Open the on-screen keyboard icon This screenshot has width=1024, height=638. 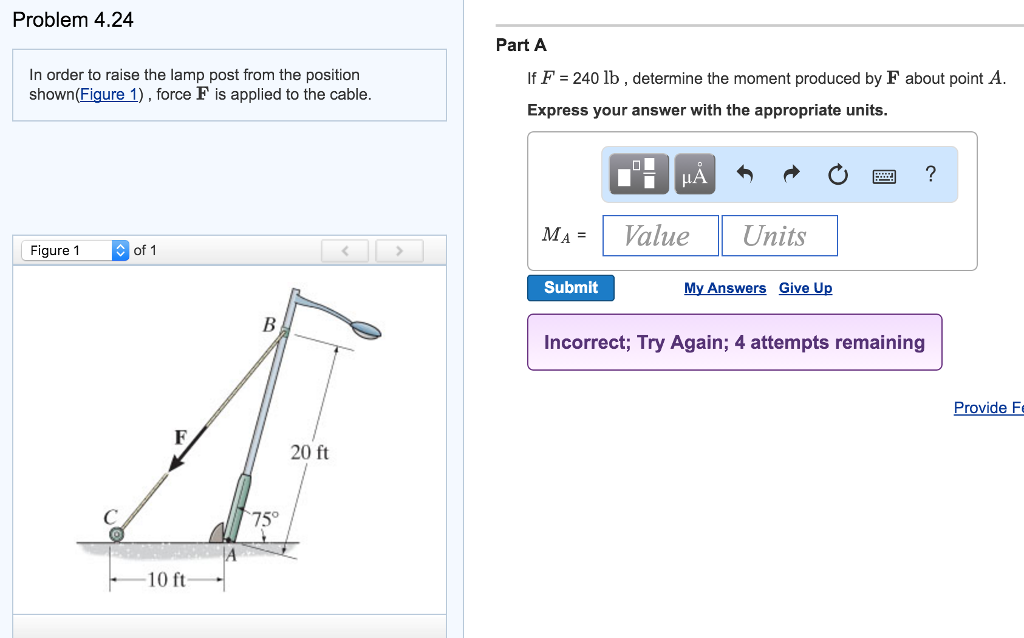coord(885,174)
